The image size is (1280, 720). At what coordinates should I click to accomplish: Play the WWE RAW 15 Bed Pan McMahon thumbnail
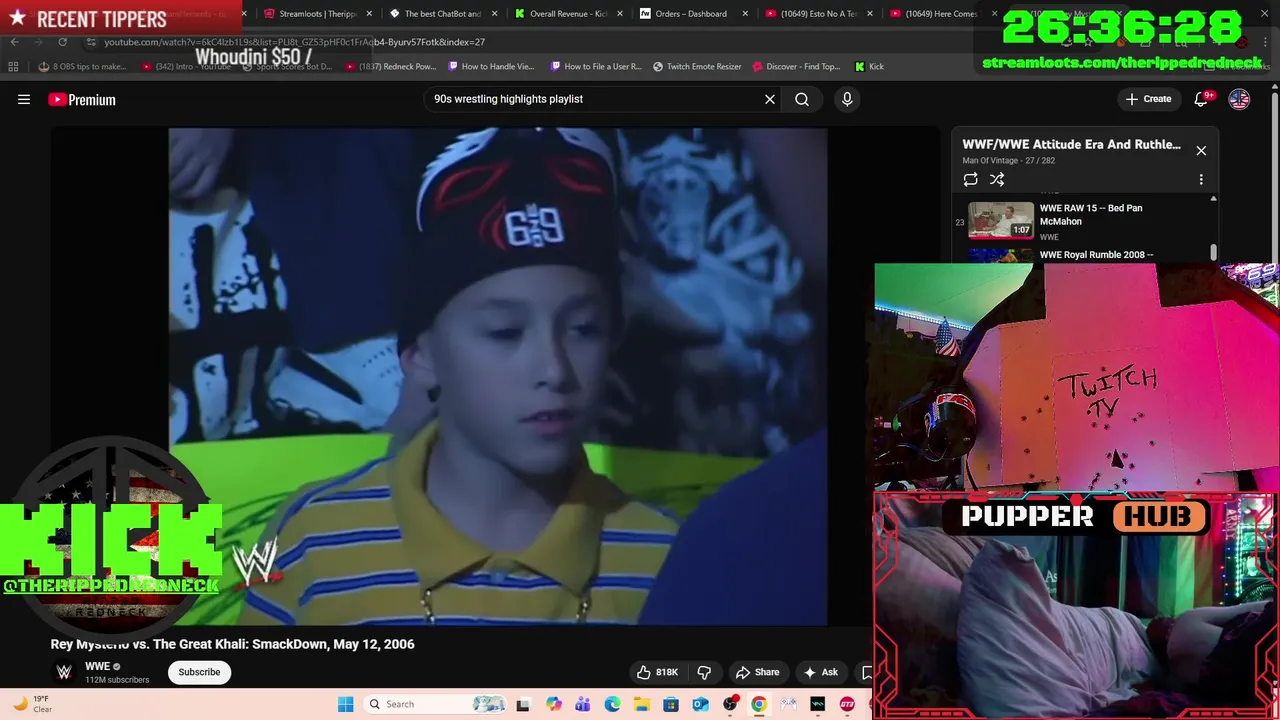[x=1001, y=221]
